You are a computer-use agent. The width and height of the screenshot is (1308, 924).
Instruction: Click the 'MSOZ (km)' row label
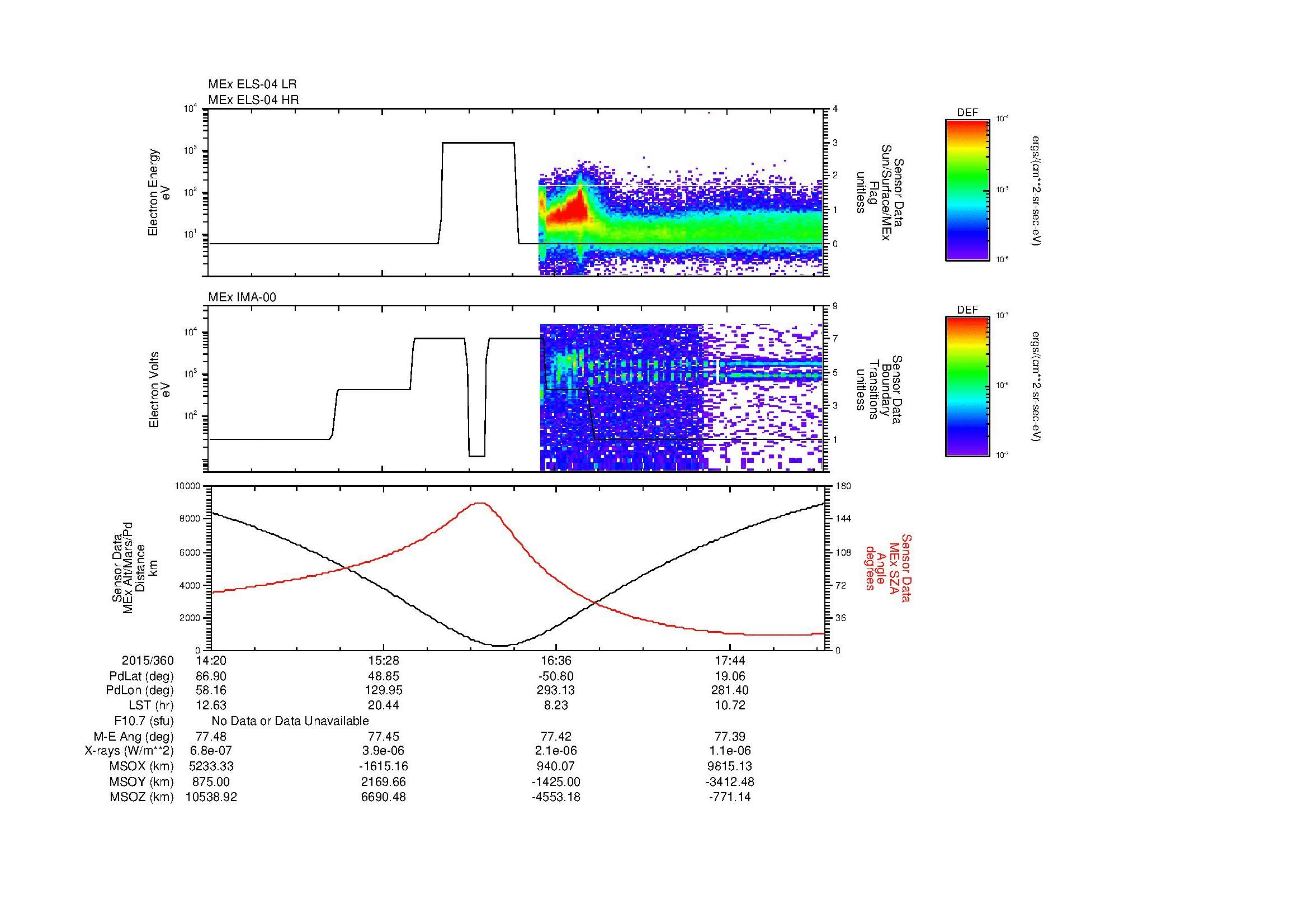(x=141, y=797)
